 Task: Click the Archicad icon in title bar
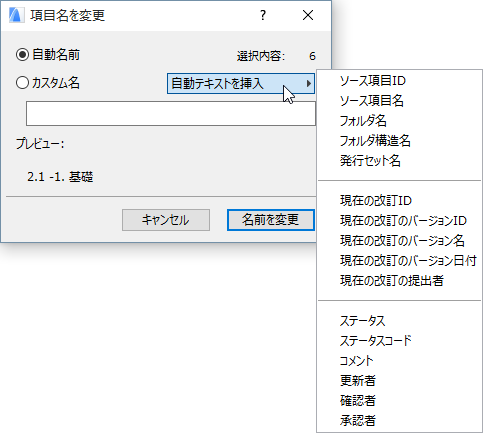pos(16,15)
